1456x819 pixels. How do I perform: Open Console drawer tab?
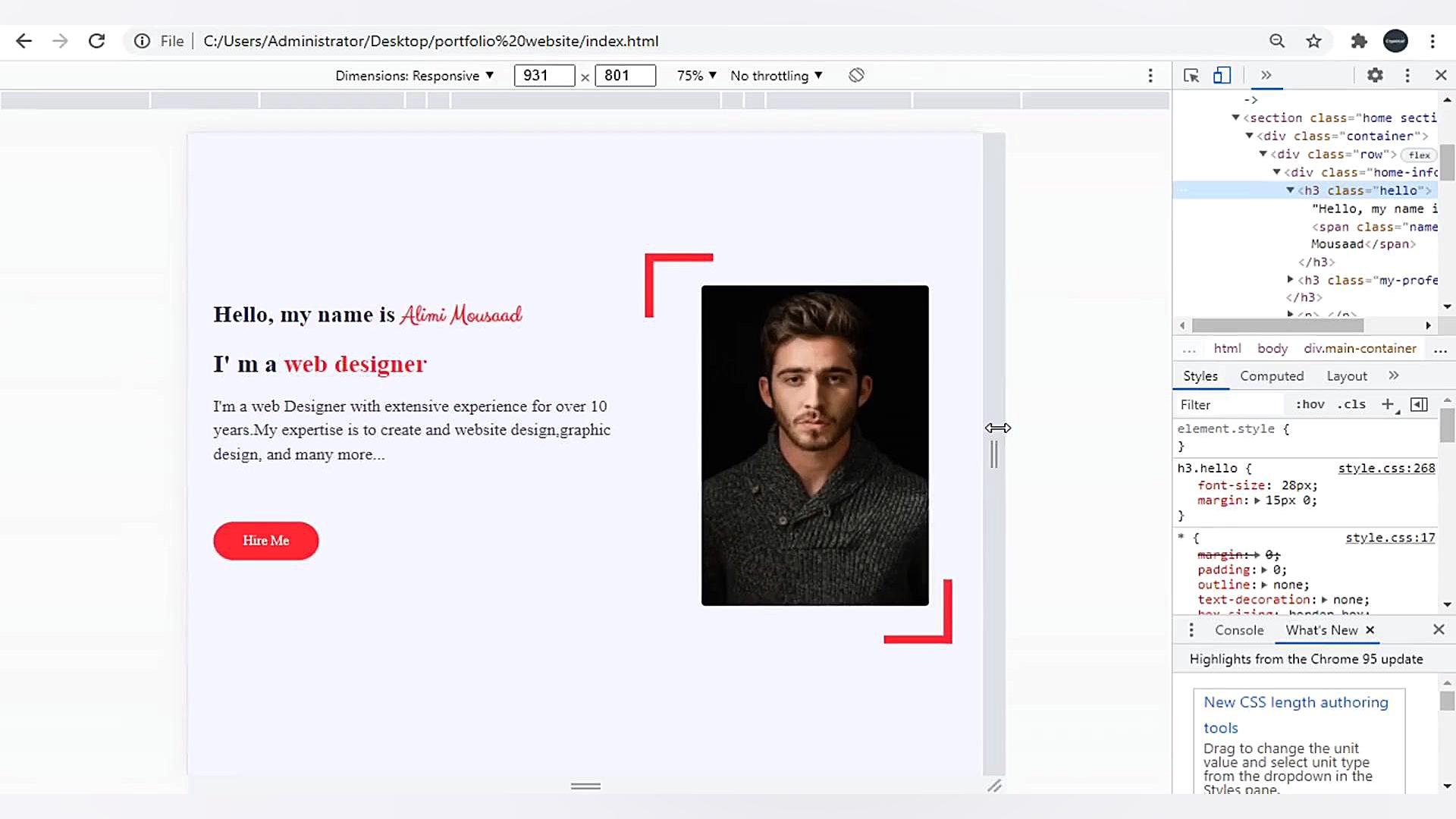tap(1239, 630)
